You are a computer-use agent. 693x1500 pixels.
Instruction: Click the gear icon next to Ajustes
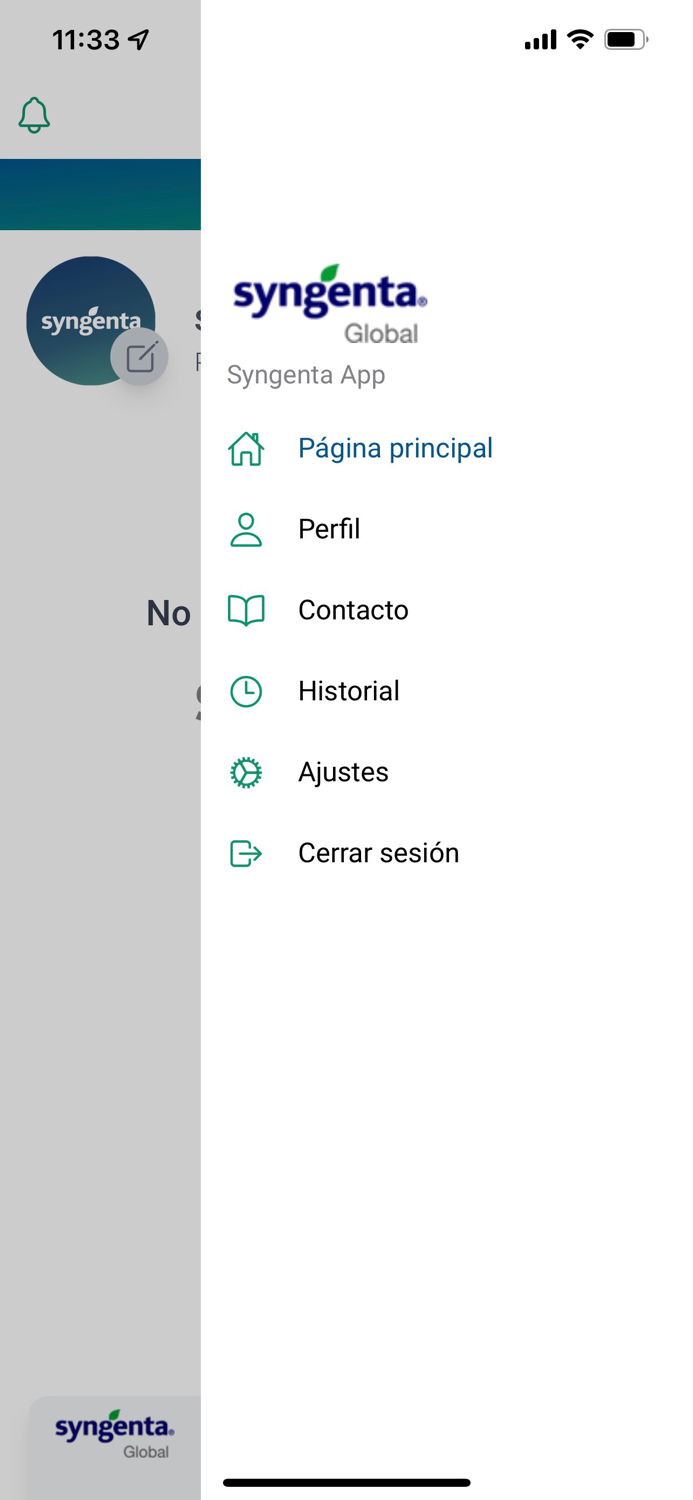(245, 772)
